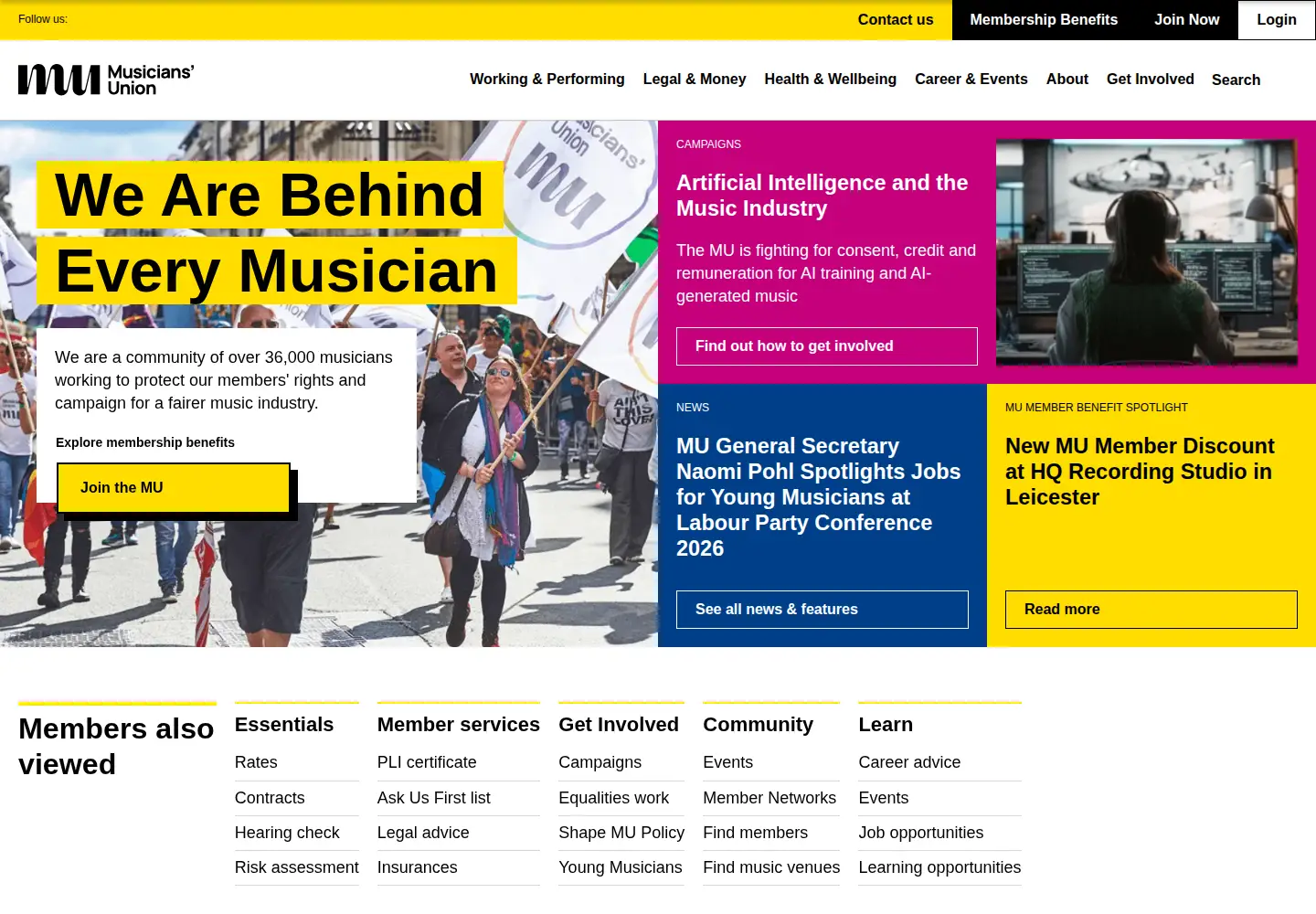Open the Legal advice link
Viewport: 1316px width, 914px height.
pyautogui.click(x=423, y=833)
